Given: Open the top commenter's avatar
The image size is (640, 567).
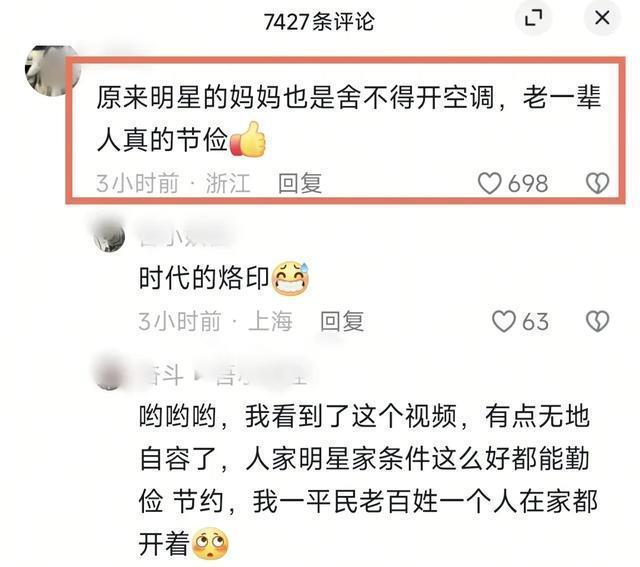Looking at the screenshot, I should pos(52,71).
